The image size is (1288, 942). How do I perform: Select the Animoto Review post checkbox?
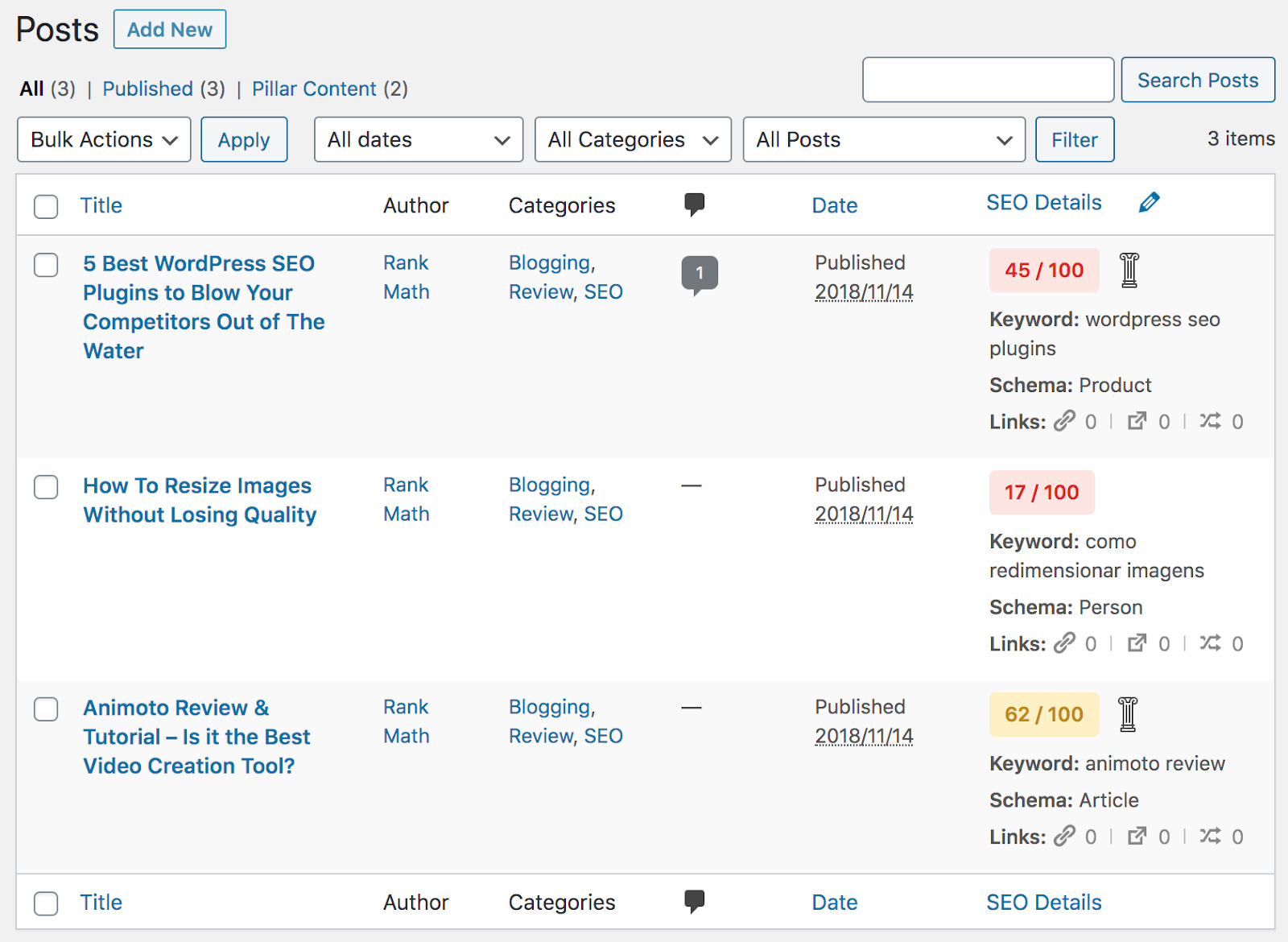[46, 709]
